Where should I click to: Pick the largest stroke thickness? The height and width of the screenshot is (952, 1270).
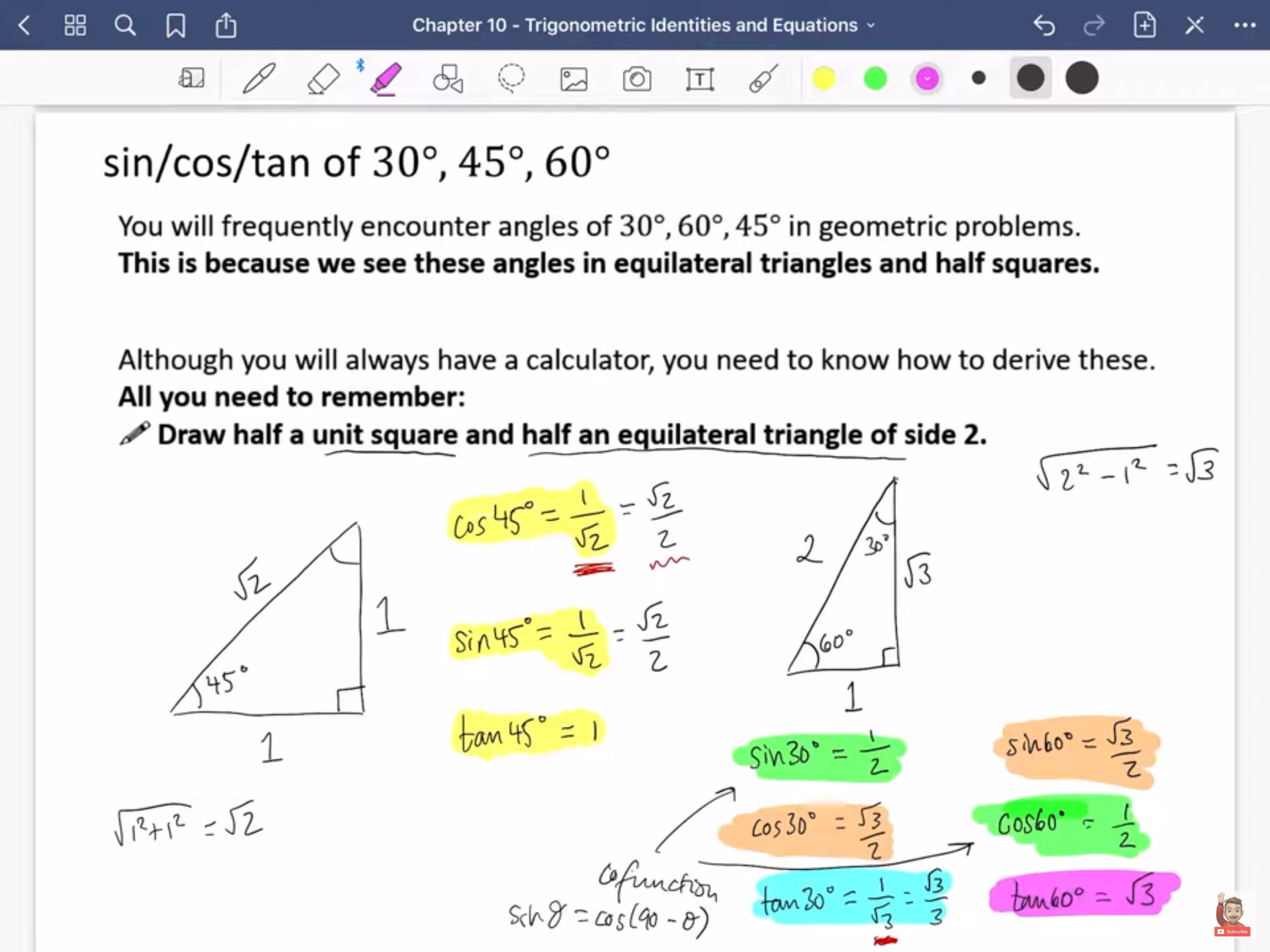click(1082, 78)
